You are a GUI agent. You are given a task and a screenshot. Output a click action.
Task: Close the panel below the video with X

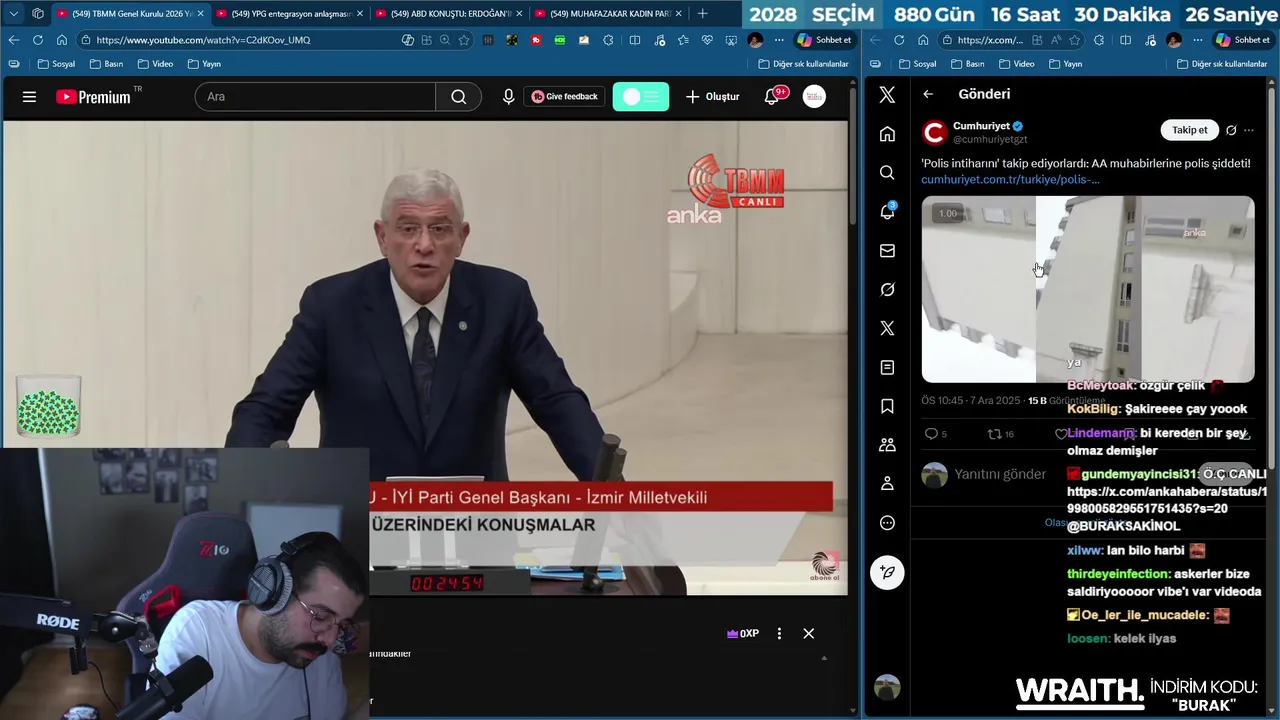[808, 633]
